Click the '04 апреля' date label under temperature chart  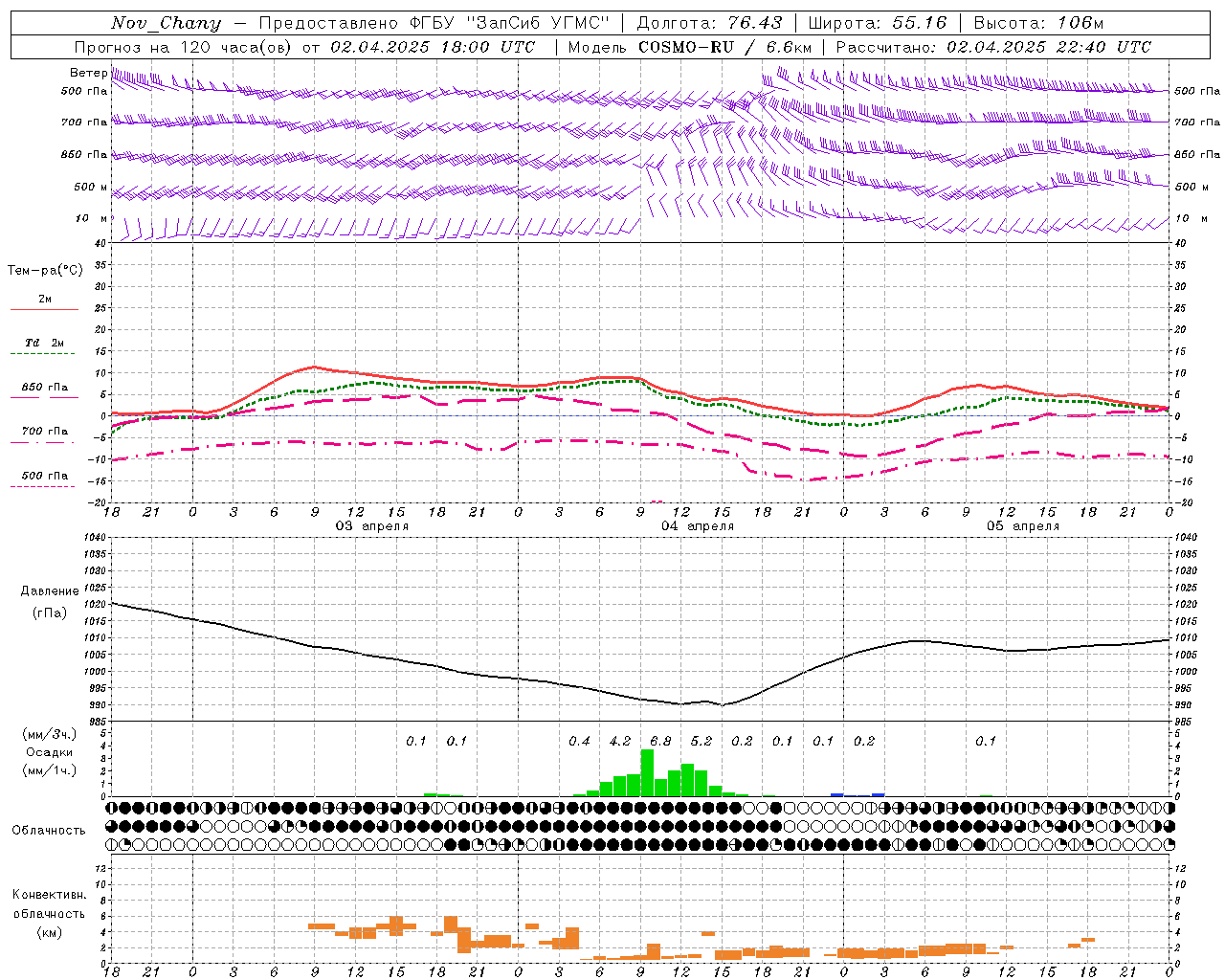click(698, 526)
